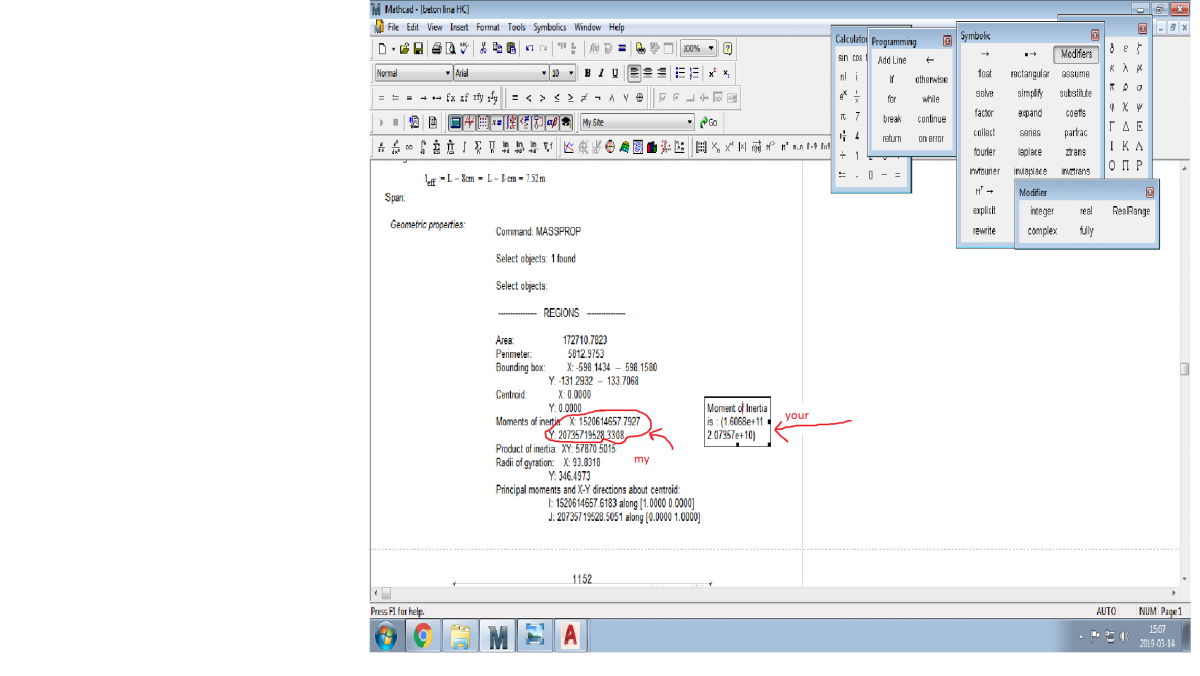This screenshot has height=676, width=1200.
Task: Select Align Center formatting
Action: tap(648, 73)
